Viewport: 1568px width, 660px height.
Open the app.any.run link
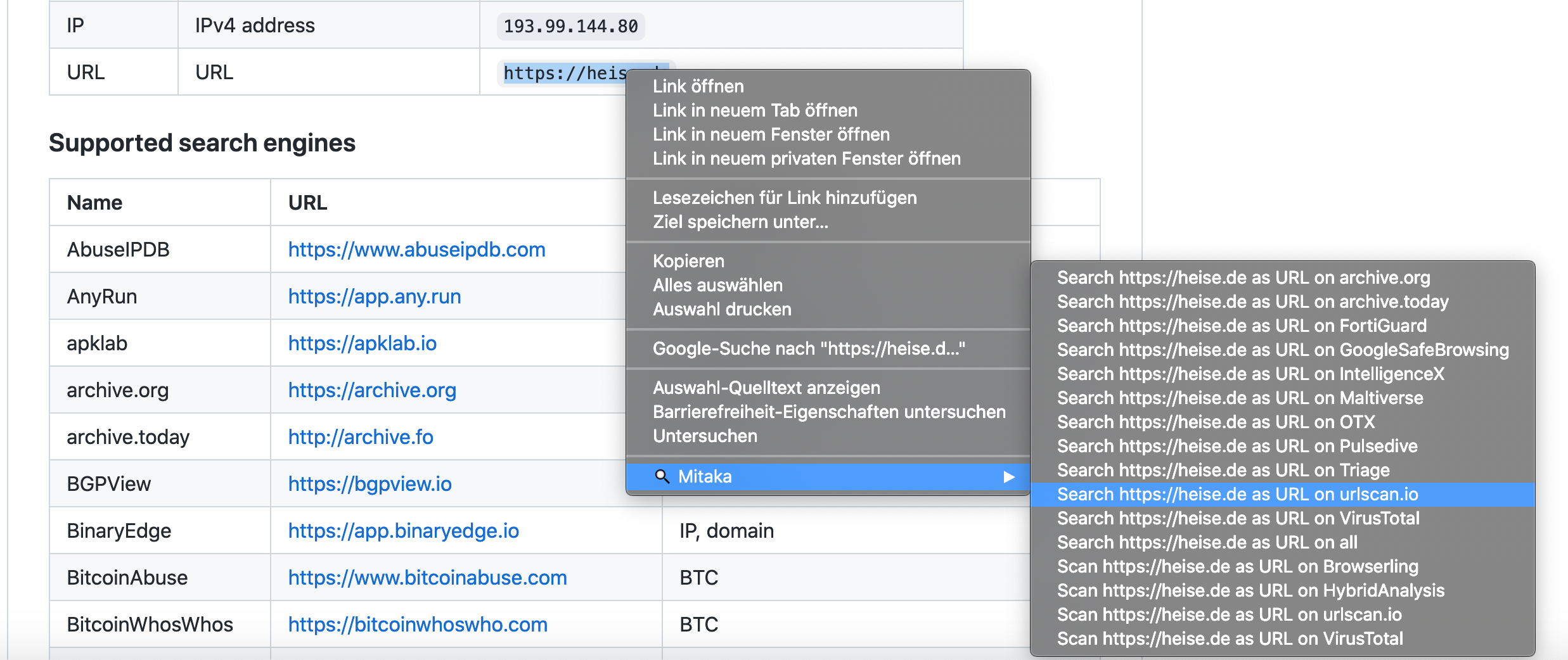[374, 296]
